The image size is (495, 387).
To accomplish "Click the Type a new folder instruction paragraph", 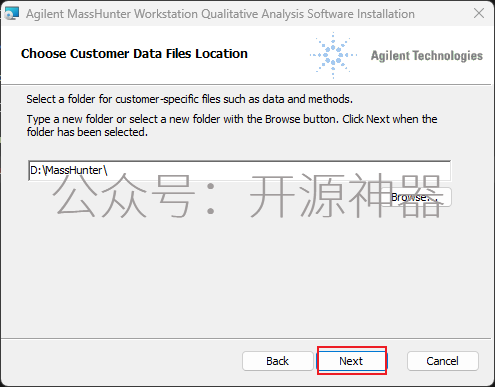I will [x=232, y=126].
